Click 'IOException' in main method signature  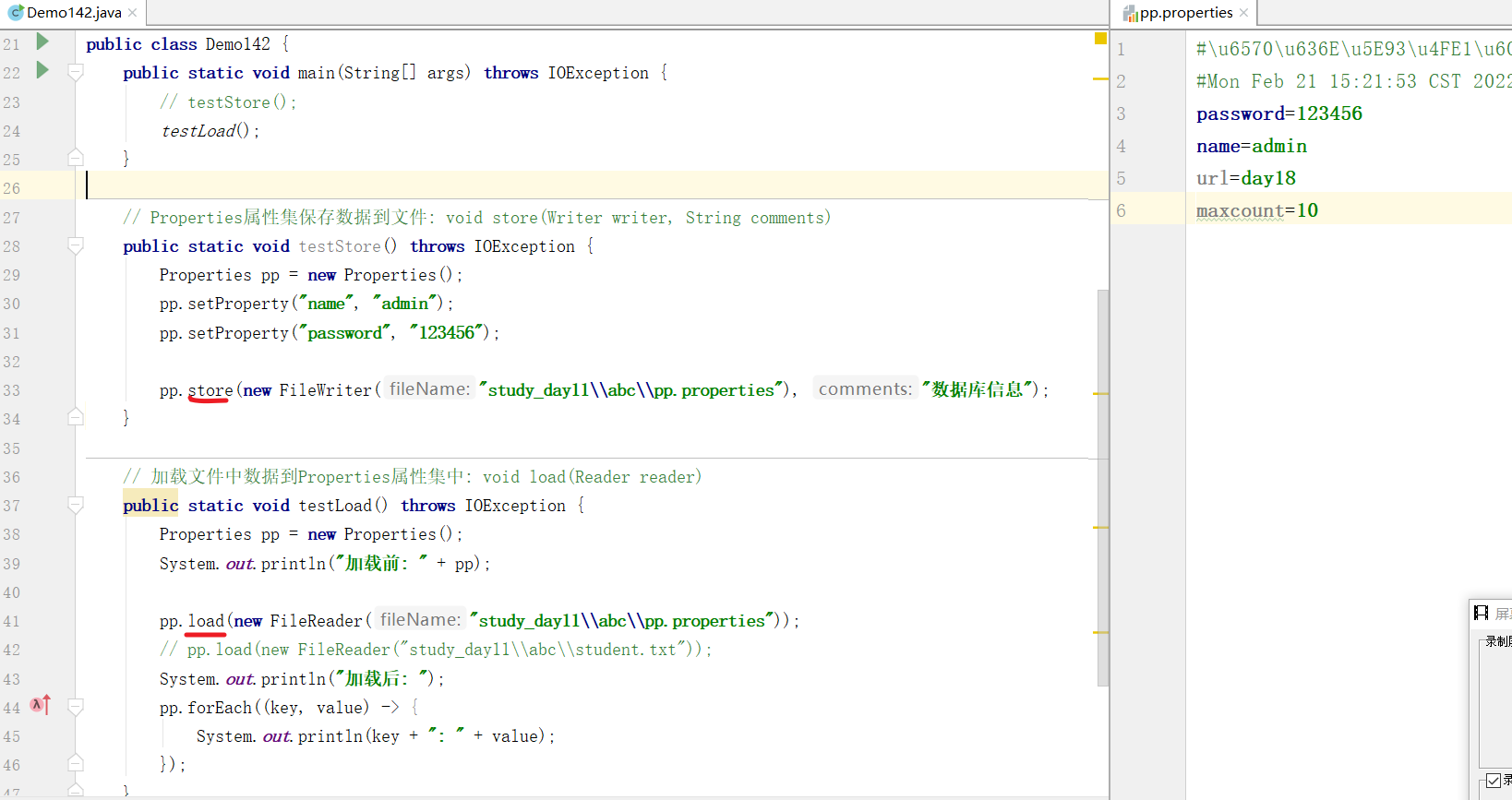pos(598,73)
